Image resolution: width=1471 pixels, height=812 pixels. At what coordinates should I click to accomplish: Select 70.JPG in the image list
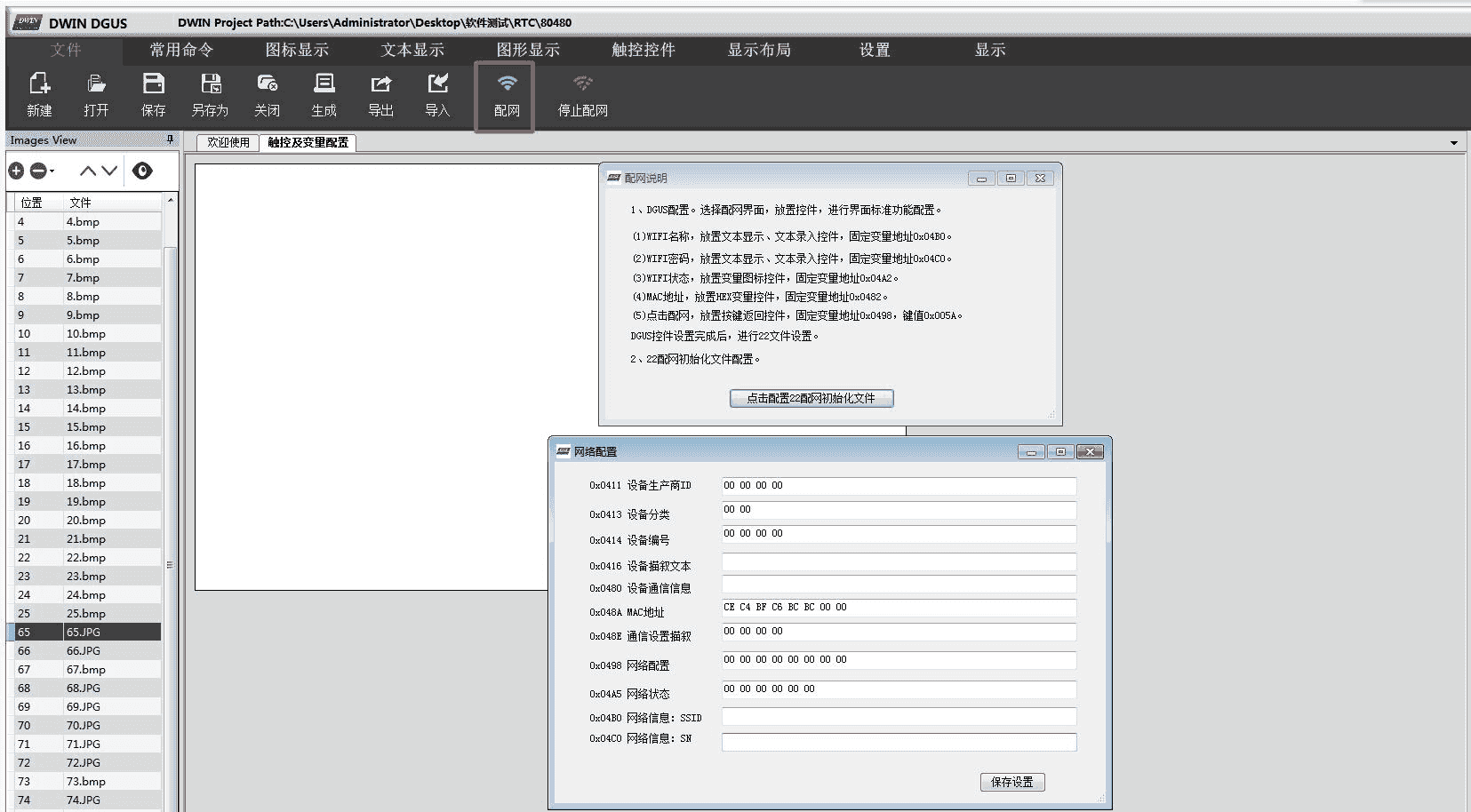point(85,726)
